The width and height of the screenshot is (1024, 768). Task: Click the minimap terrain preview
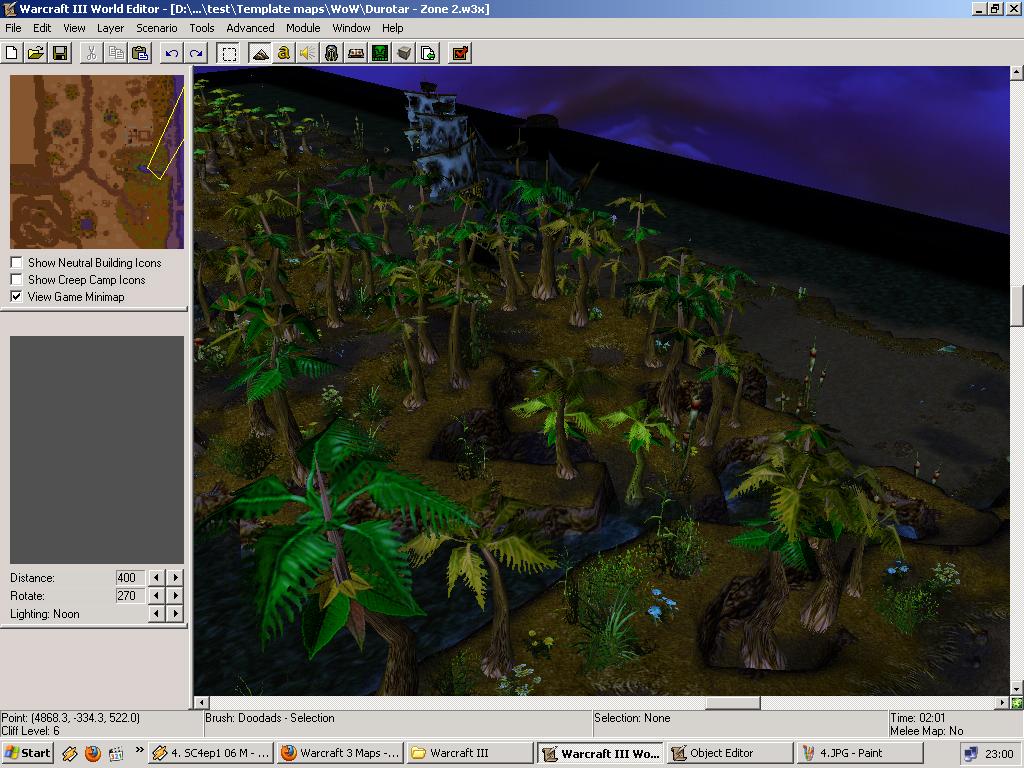[97, 162]
